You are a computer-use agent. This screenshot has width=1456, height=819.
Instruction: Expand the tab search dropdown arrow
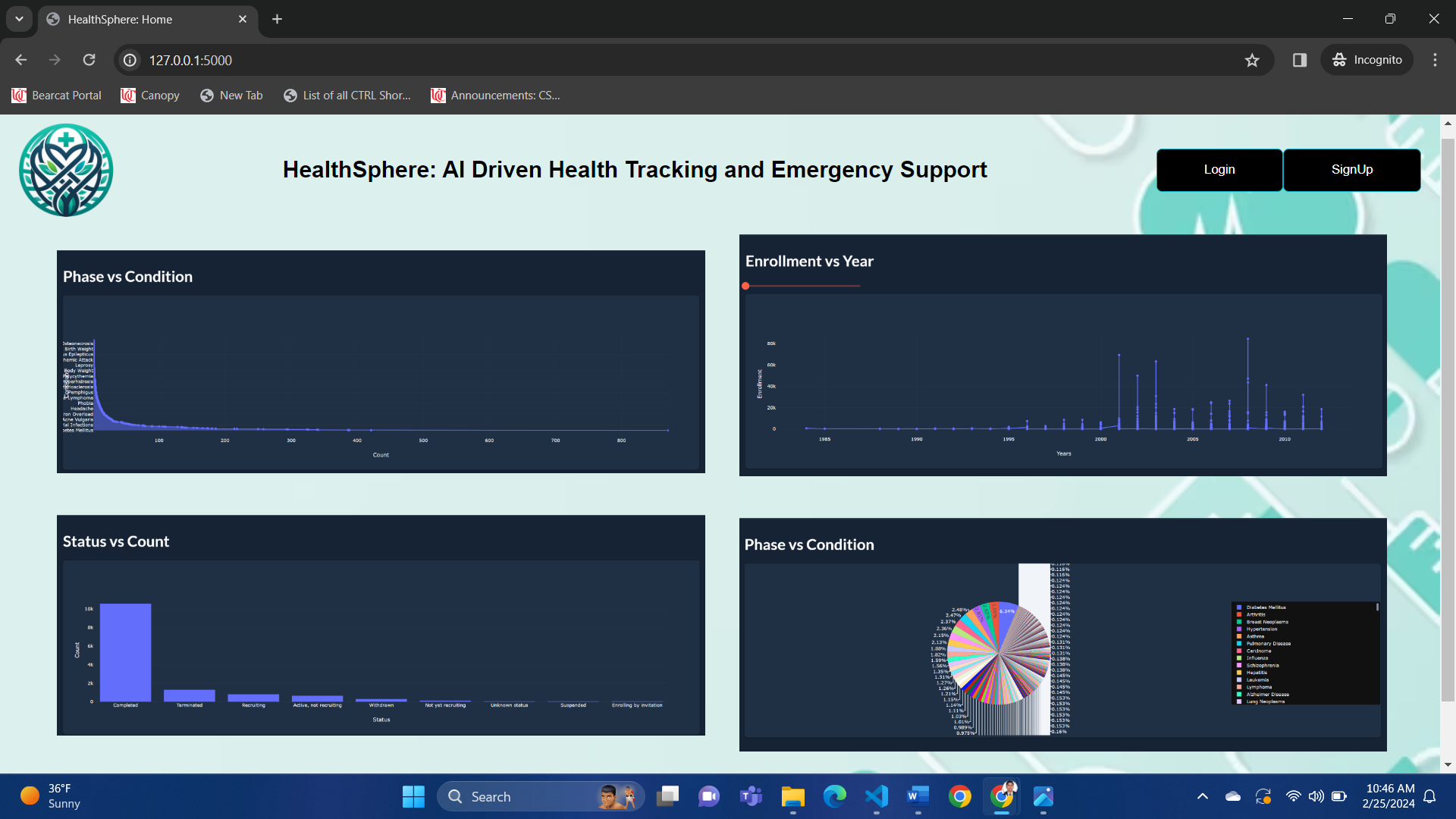click(19, 19)
